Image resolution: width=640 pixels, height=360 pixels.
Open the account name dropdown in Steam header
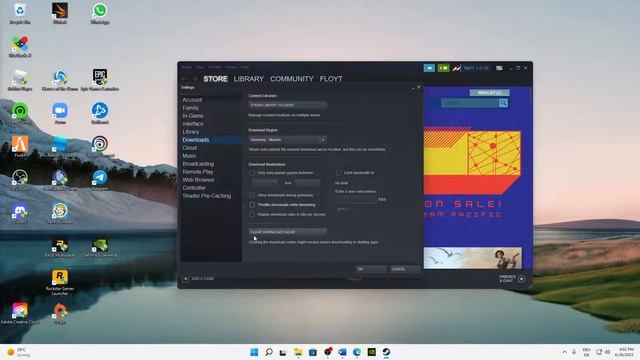[476, 68]
